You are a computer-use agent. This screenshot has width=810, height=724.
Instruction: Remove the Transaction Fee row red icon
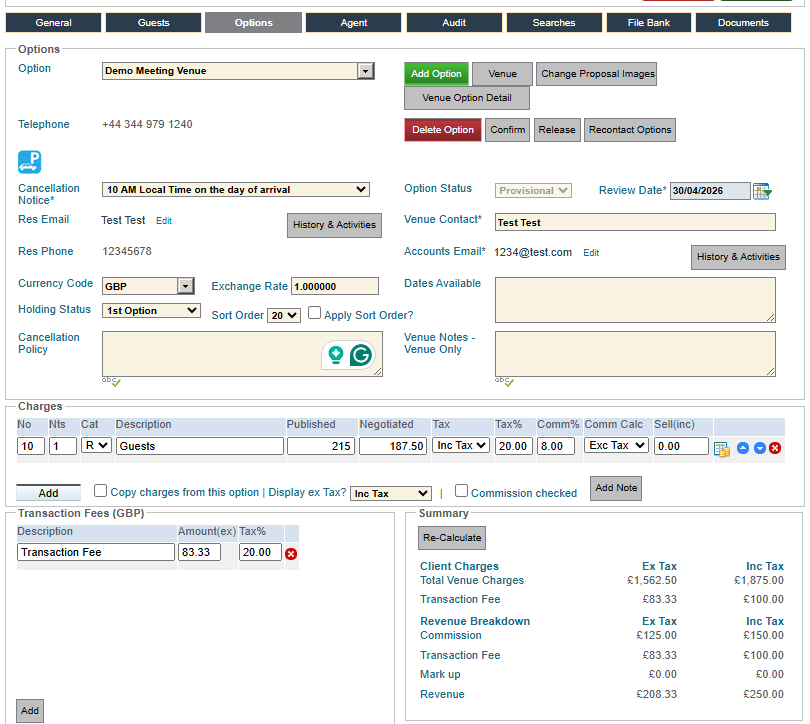click(291, 554)
